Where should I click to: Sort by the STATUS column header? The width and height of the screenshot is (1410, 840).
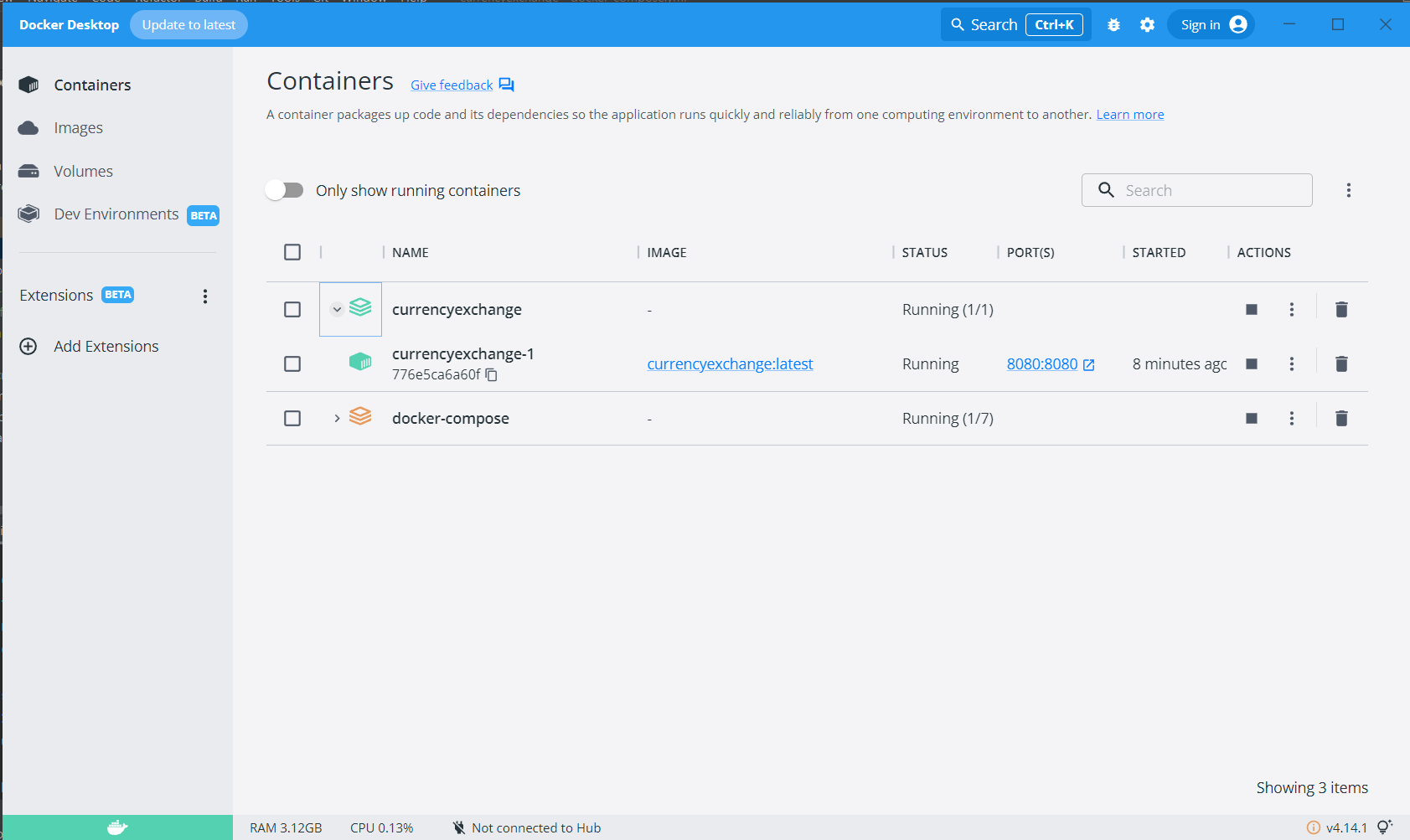925,252
